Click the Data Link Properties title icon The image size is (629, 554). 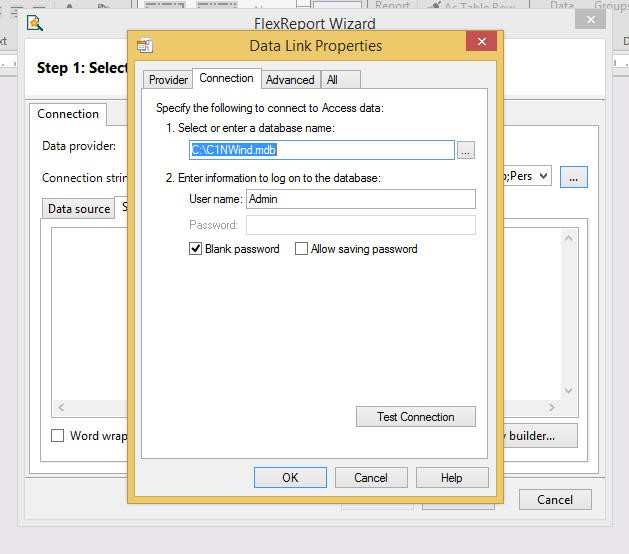pyautogui.click(x=145, y=45)
